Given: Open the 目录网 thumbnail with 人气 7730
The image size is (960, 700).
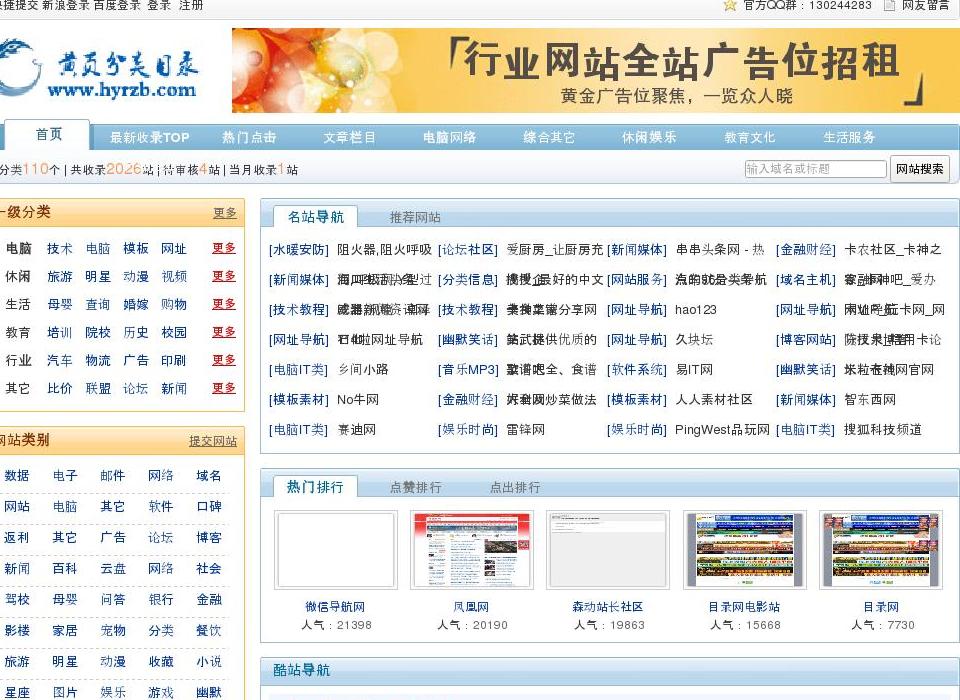Looking at the screenshot, I should 881,550.
